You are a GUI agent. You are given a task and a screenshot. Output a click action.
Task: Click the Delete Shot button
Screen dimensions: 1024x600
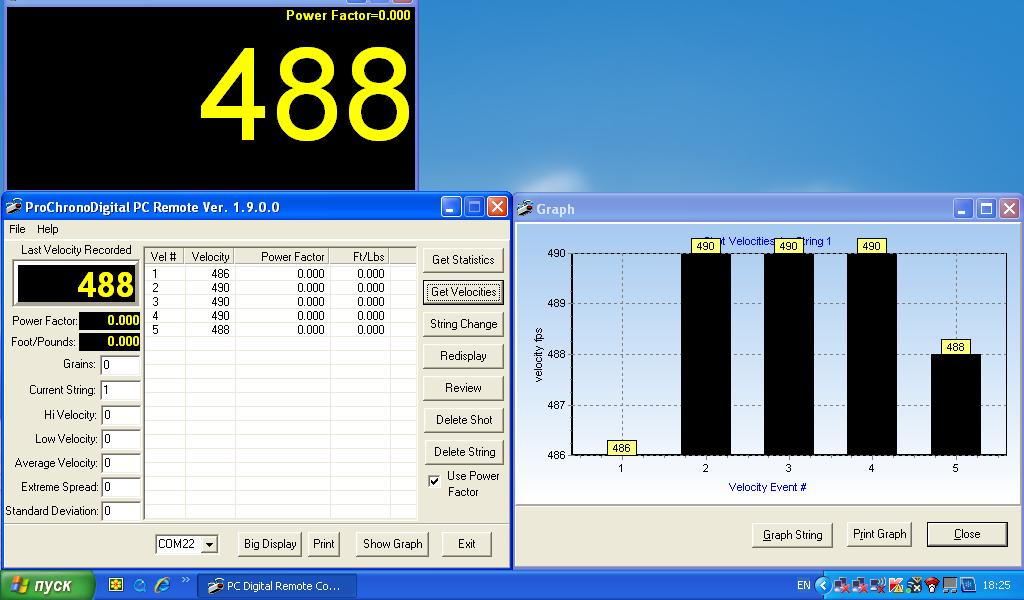462,420
